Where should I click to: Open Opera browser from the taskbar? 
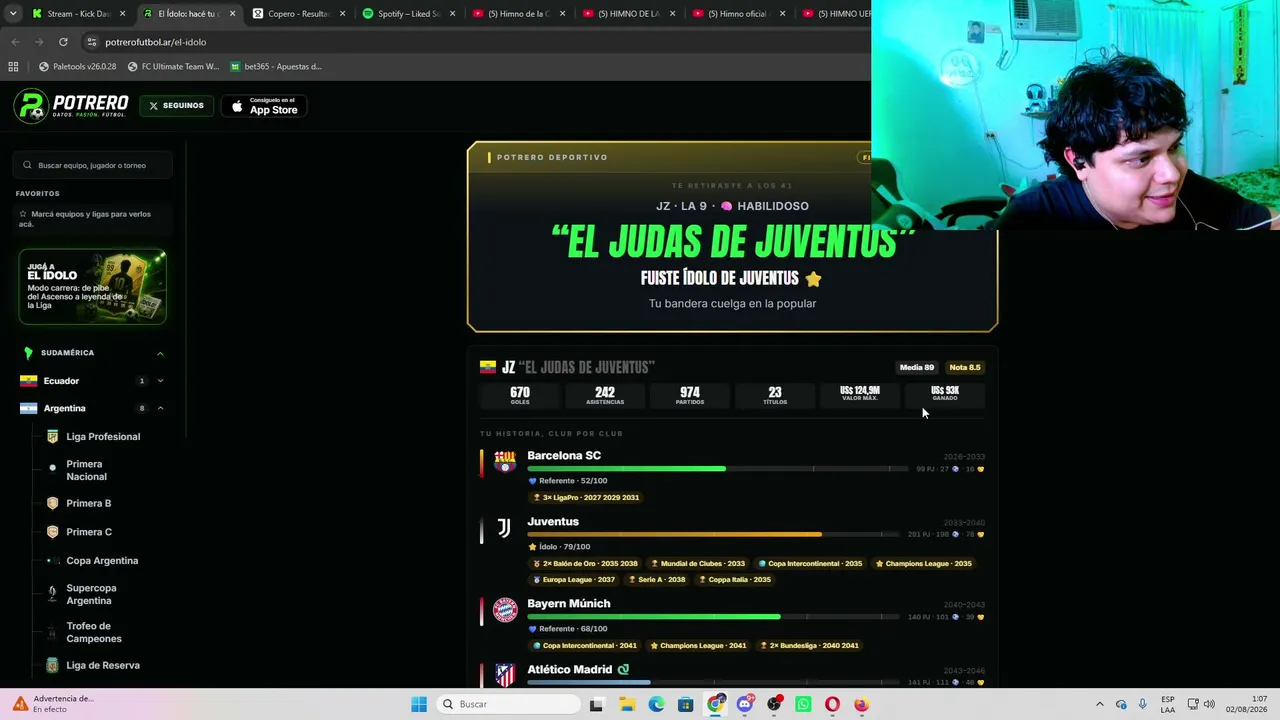[832, 704]
